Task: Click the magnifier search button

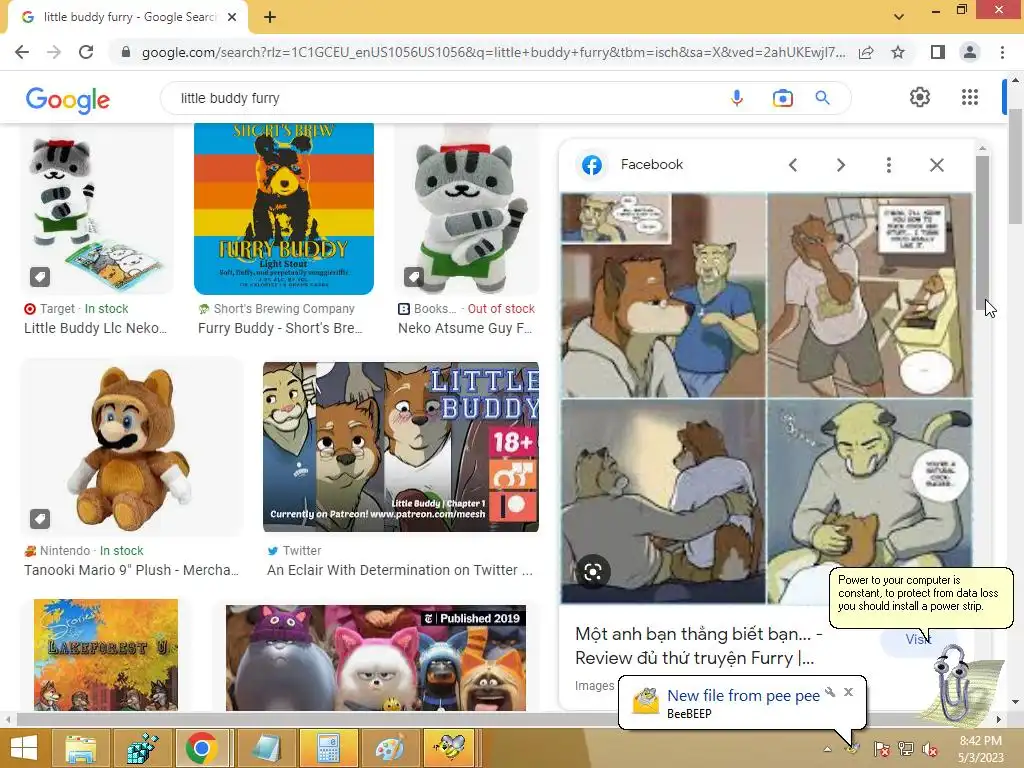Action: point(823,98)
